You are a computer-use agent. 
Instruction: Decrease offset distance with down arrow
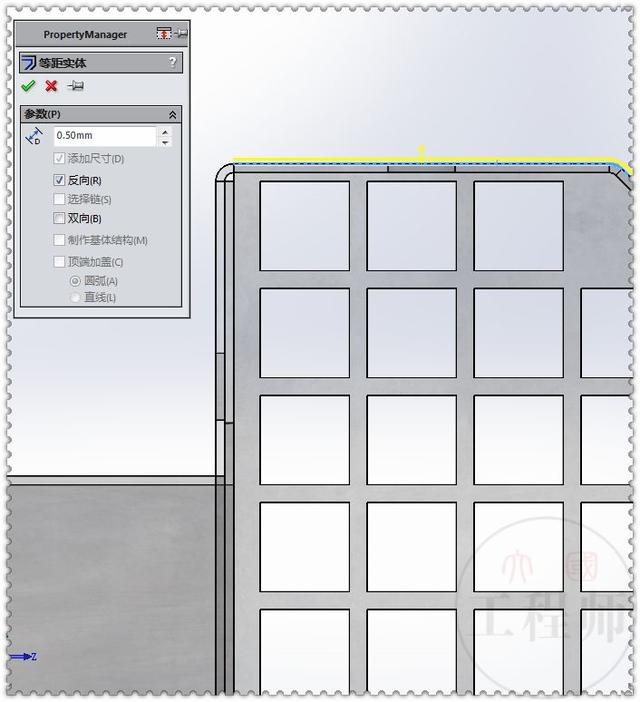click(165, 142)
